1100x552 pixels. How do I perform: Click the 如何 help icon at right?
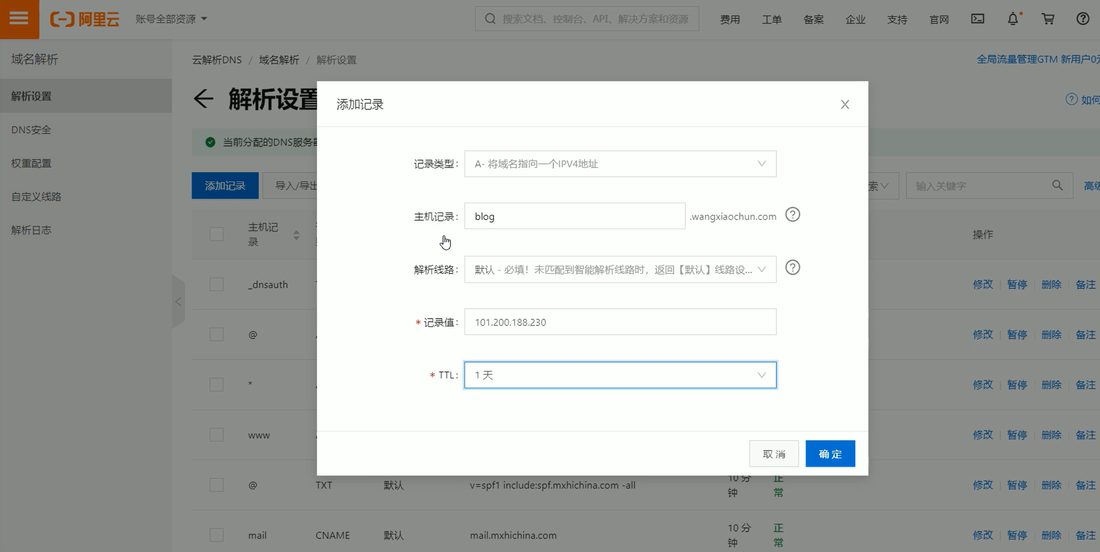coord(1071,100)
